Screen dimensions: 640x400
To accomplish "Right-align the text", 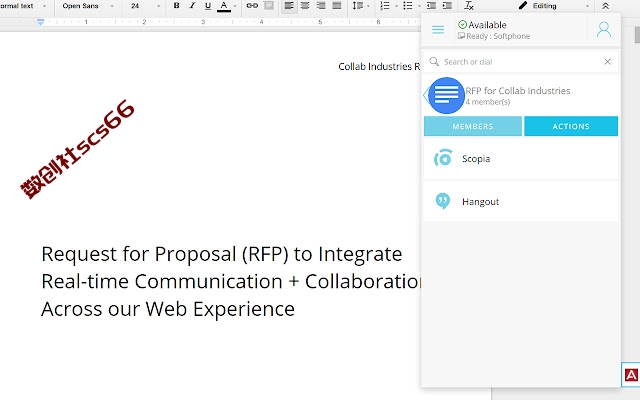I will click(x=321, y=6).
